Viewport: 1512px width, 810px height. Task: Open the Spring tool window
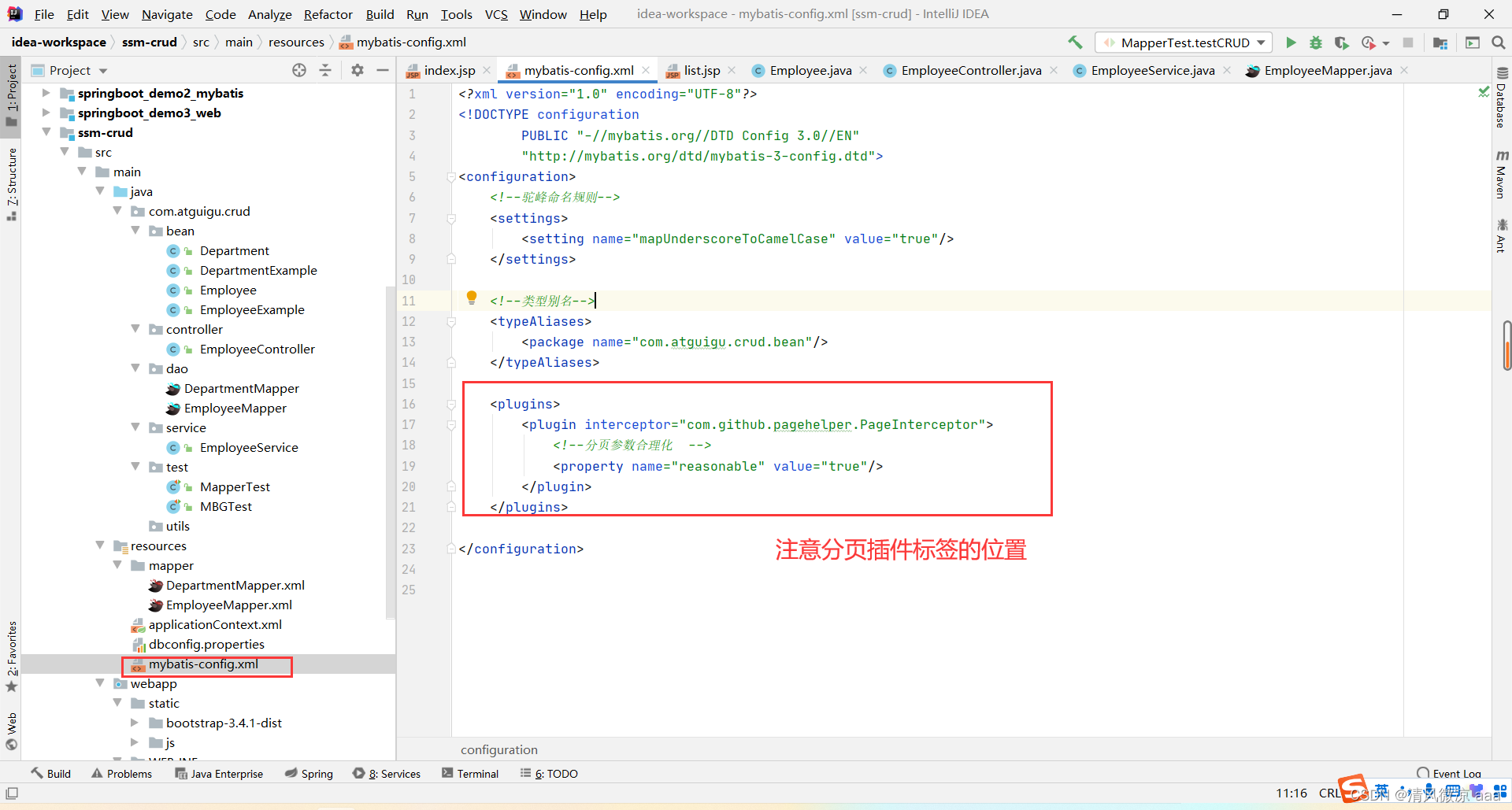[x=309, y=774]
